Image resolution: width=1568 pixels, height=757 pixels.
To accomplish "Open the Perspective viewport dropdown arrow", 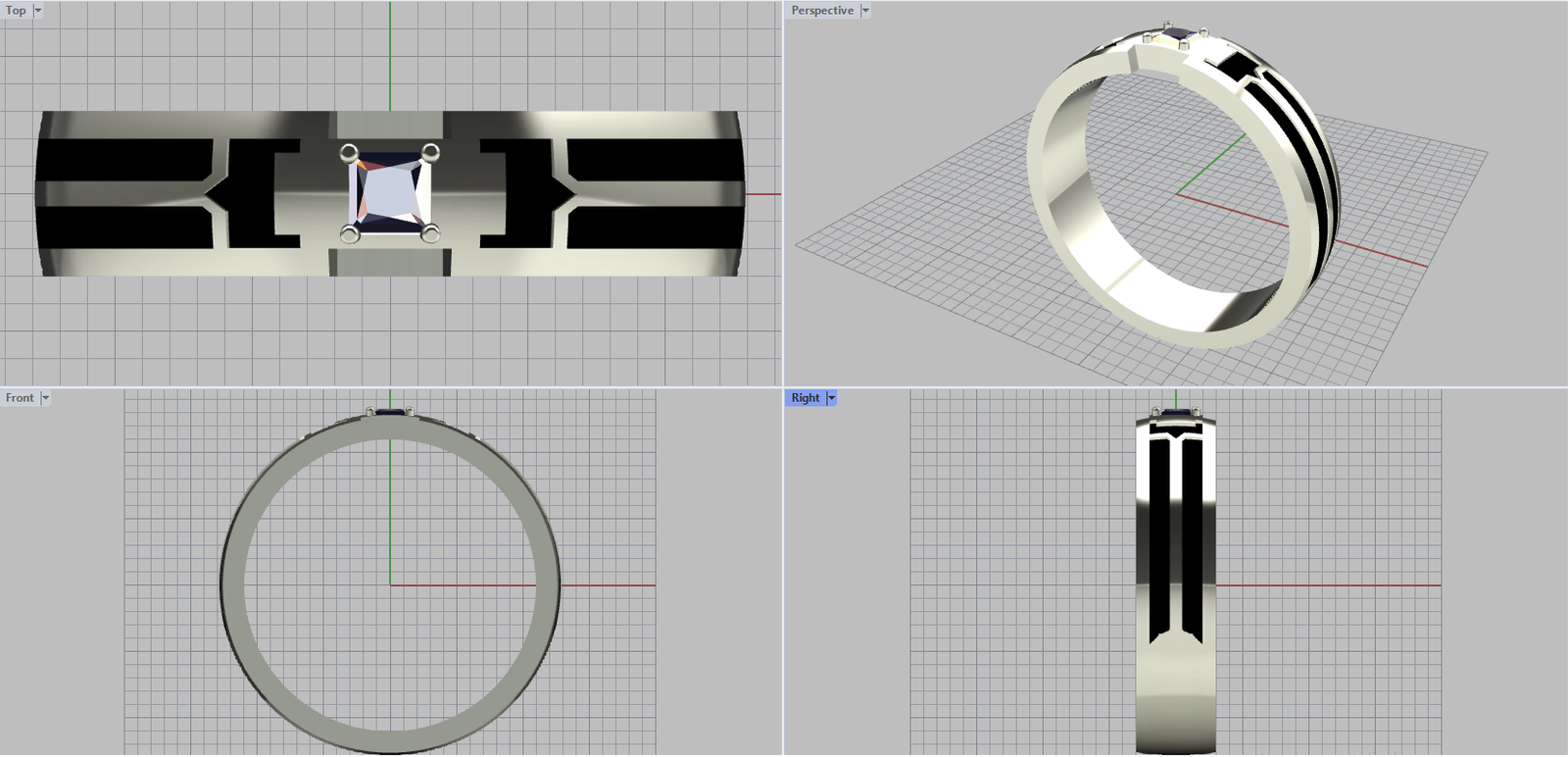I will tap(865, 11).
